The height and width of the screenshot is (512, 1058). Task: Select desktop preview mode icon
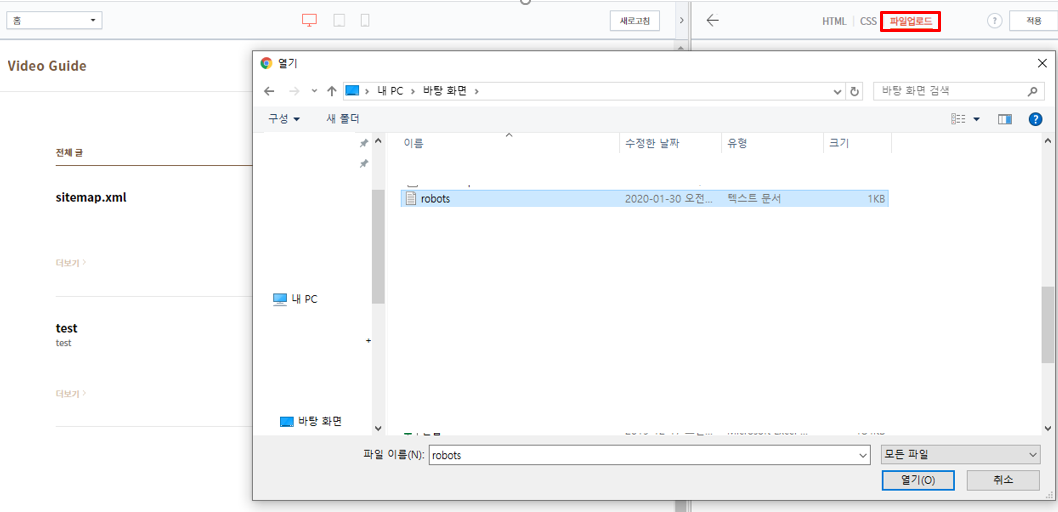click(309, 21)
